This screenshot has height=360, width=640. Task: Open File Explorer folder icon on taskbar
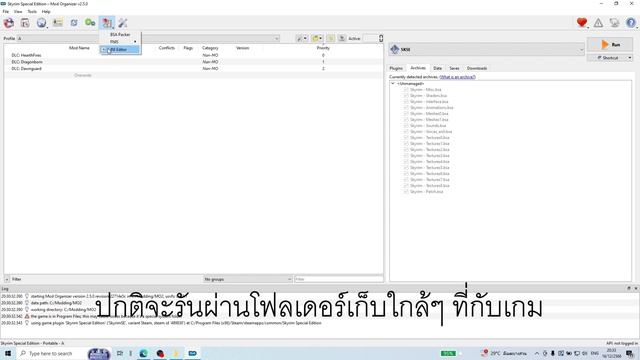click(x=176, y=353)
